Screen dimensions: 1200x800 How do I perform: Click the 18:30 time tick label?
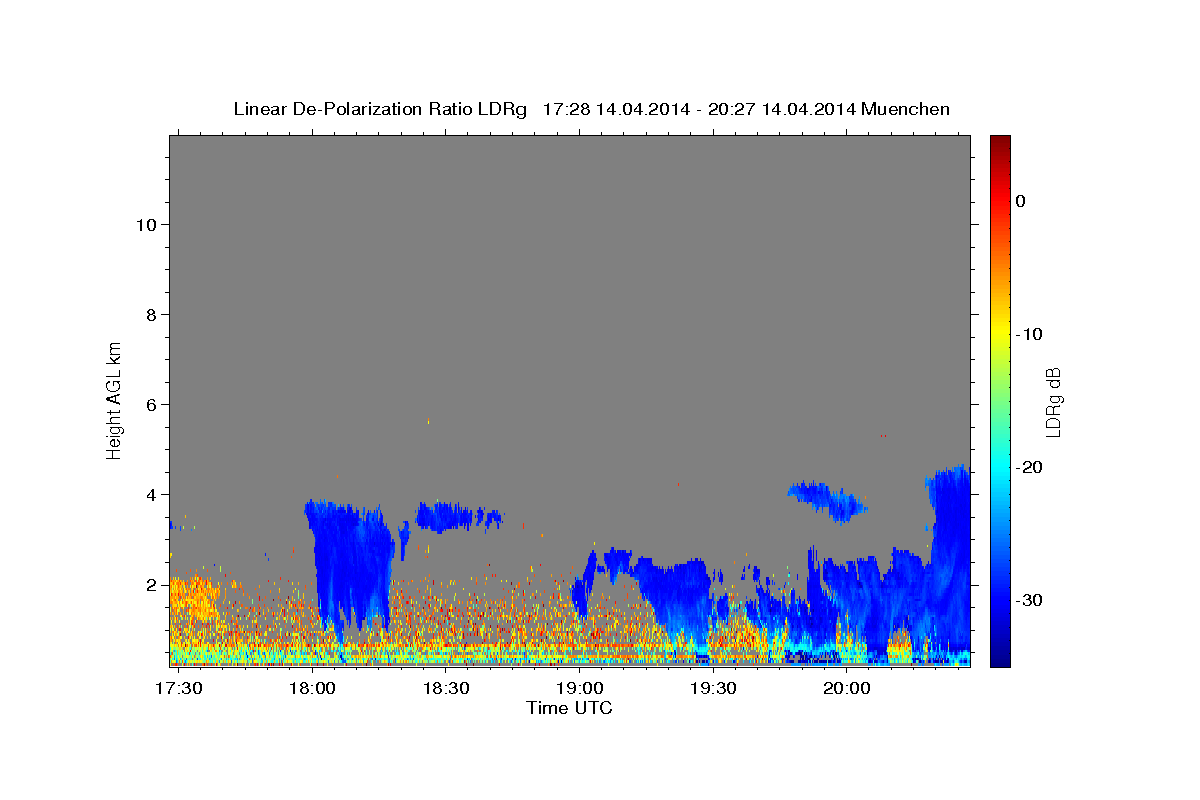click(x=446, y=688)
